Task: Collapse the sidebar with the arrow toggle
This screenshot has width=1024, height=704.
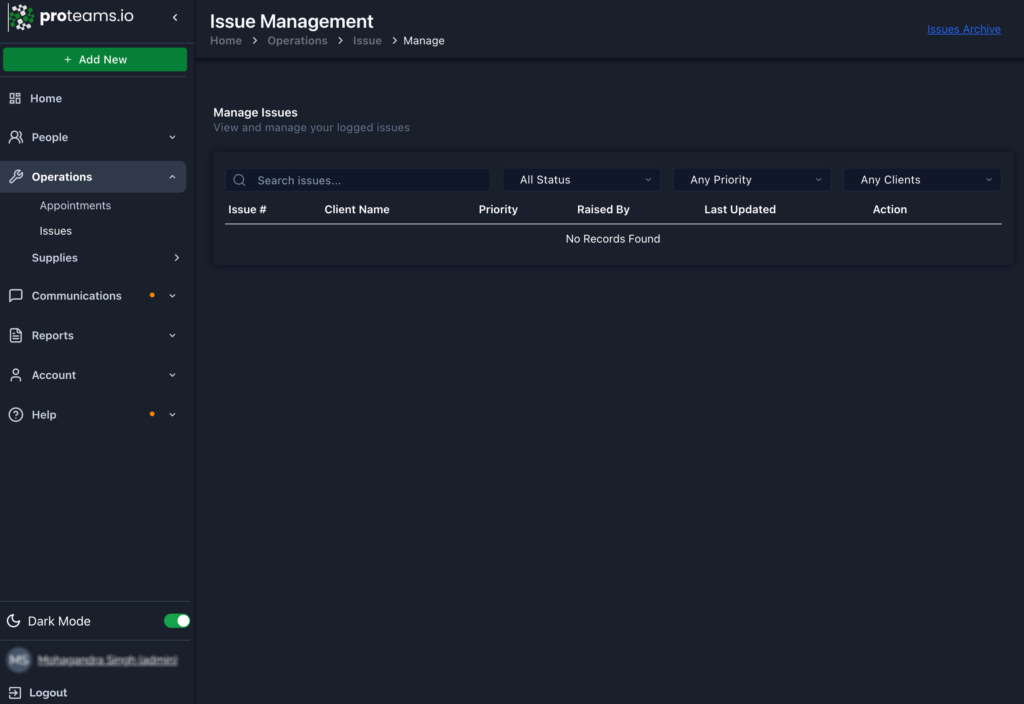Action: tap(176, 17)
